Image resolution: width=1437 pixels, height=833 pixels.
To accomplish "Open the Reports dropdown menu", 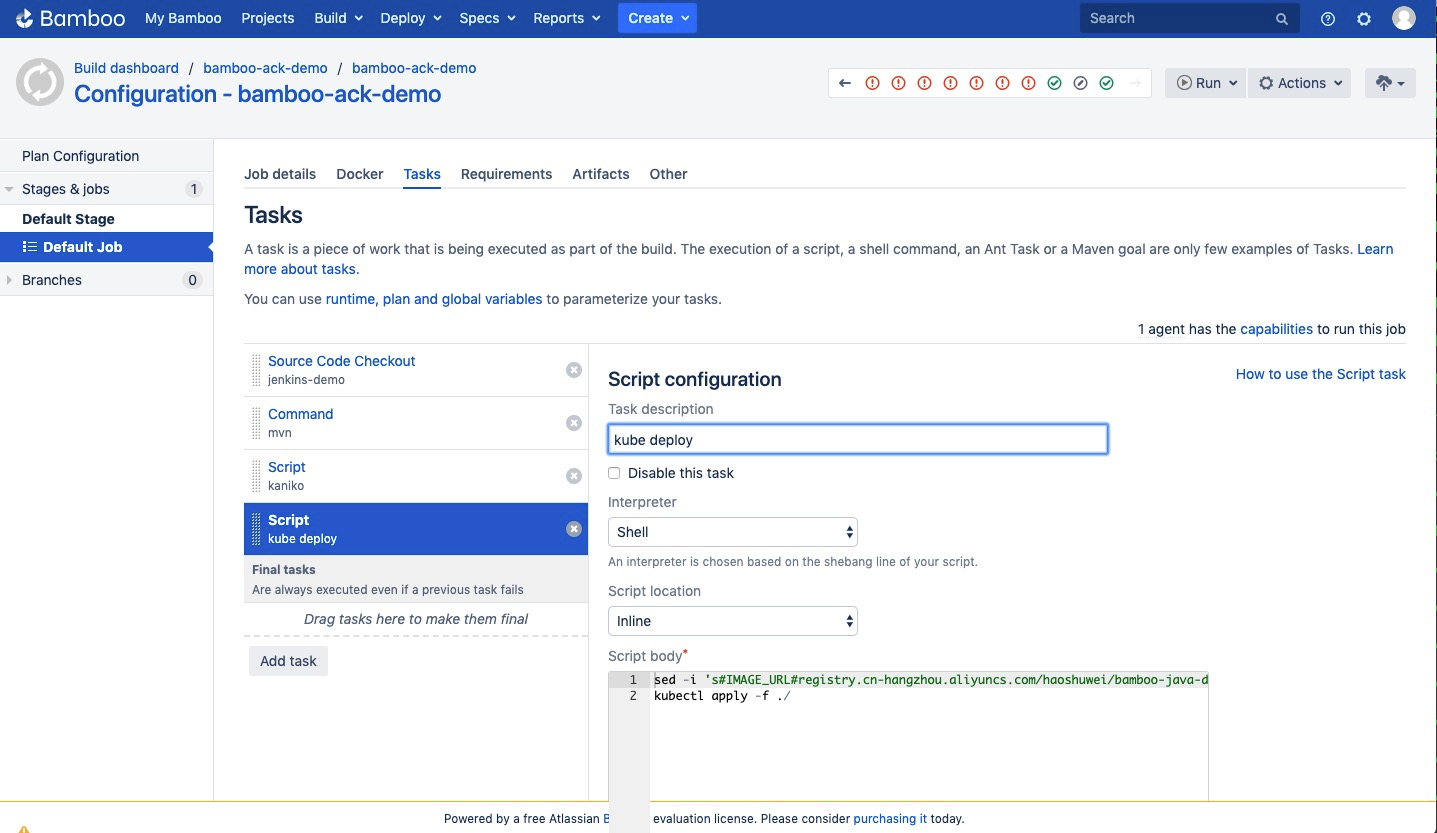I will point(567,18).
